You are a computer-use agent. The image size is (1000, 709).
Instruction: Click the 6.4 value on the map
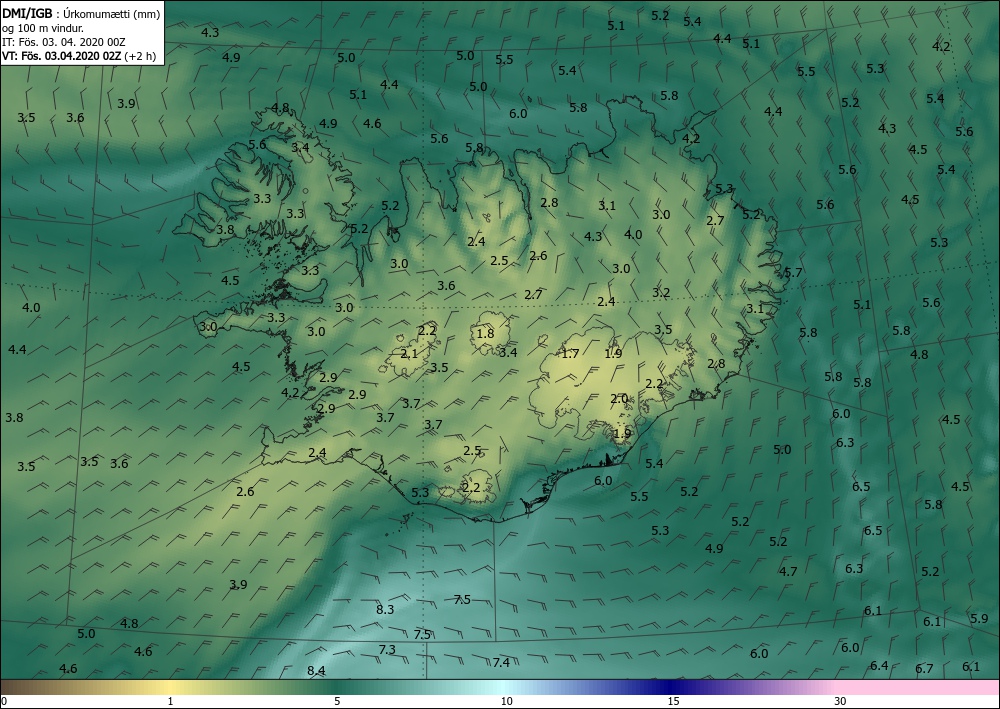[x=879, y=666]
